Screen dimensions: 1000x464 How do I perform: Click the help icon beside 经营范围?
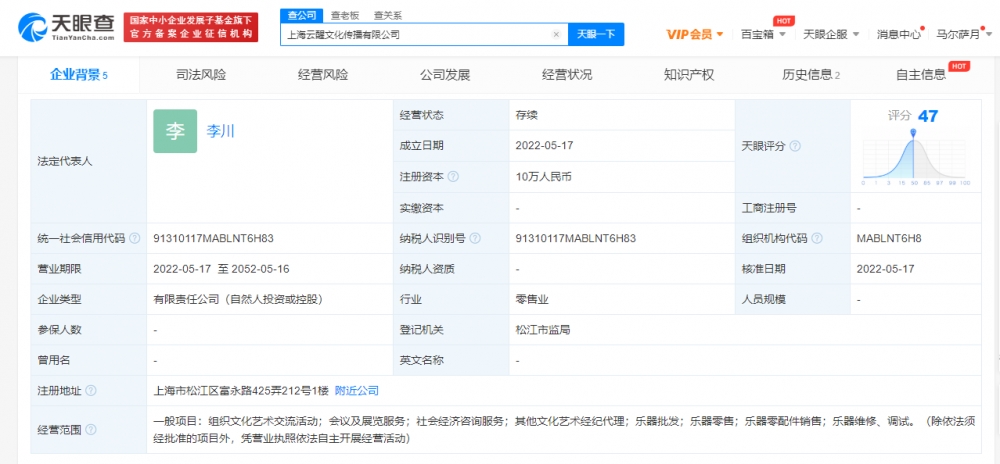coord(91,430)
